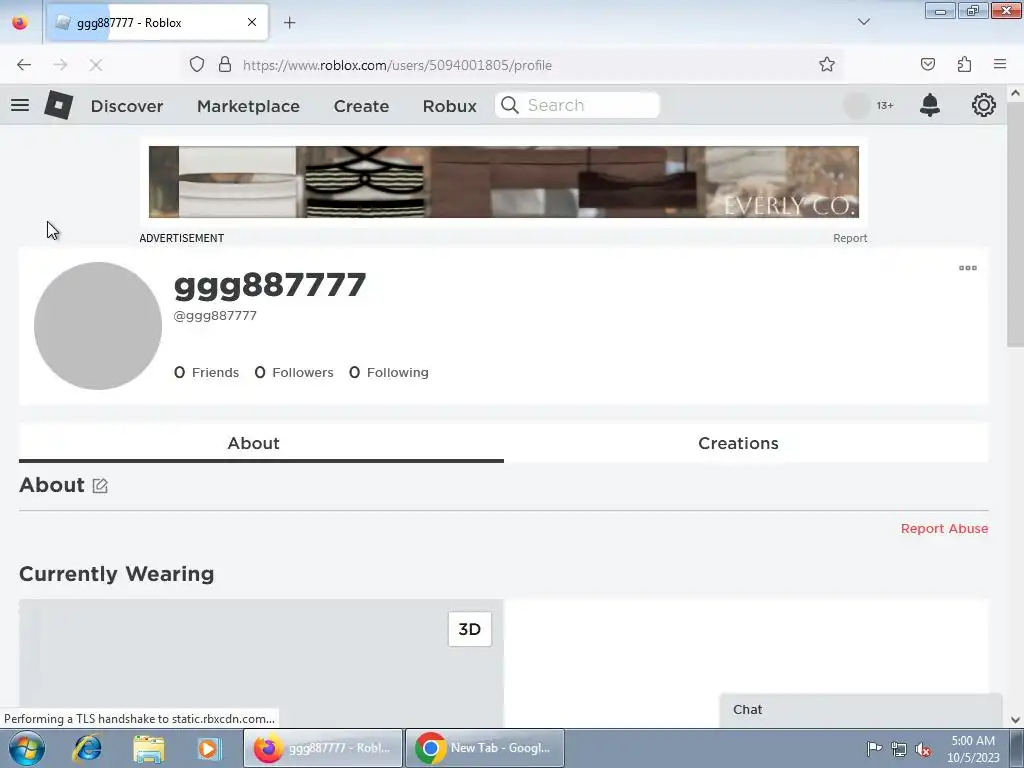Launch Internet Explorer from taskbar
This screenshot has height=768, width=1024.
88,748
